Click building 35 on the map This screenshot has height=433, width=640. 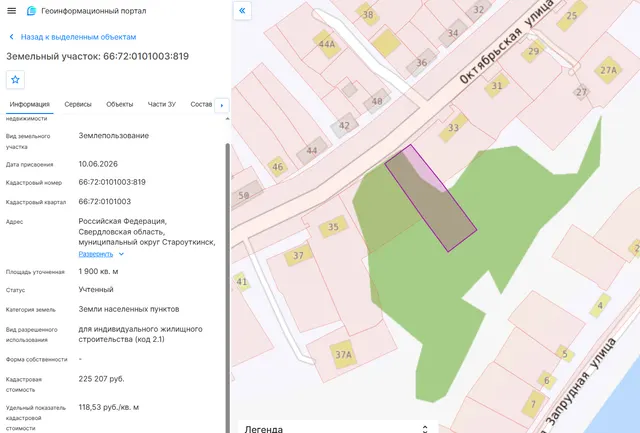point(333,226)
